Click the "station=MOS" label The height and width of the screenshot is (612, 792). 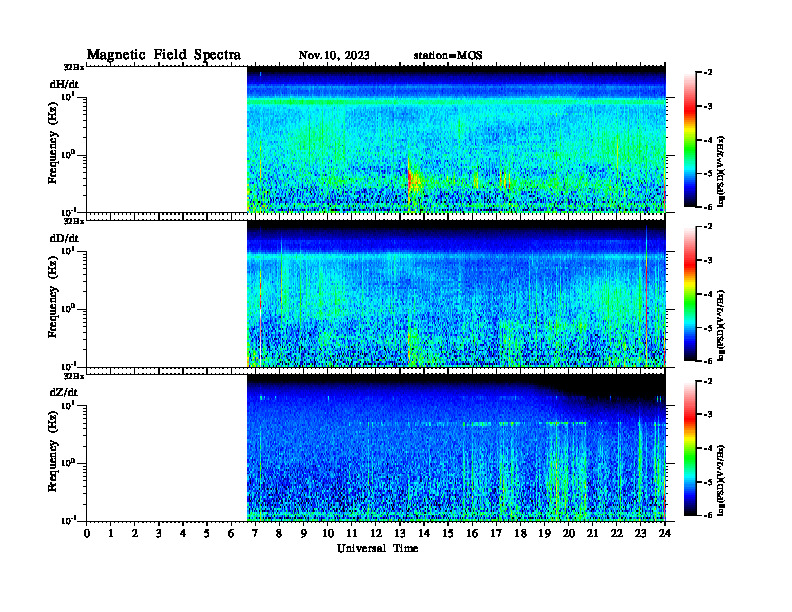click(x=448, y=56)
